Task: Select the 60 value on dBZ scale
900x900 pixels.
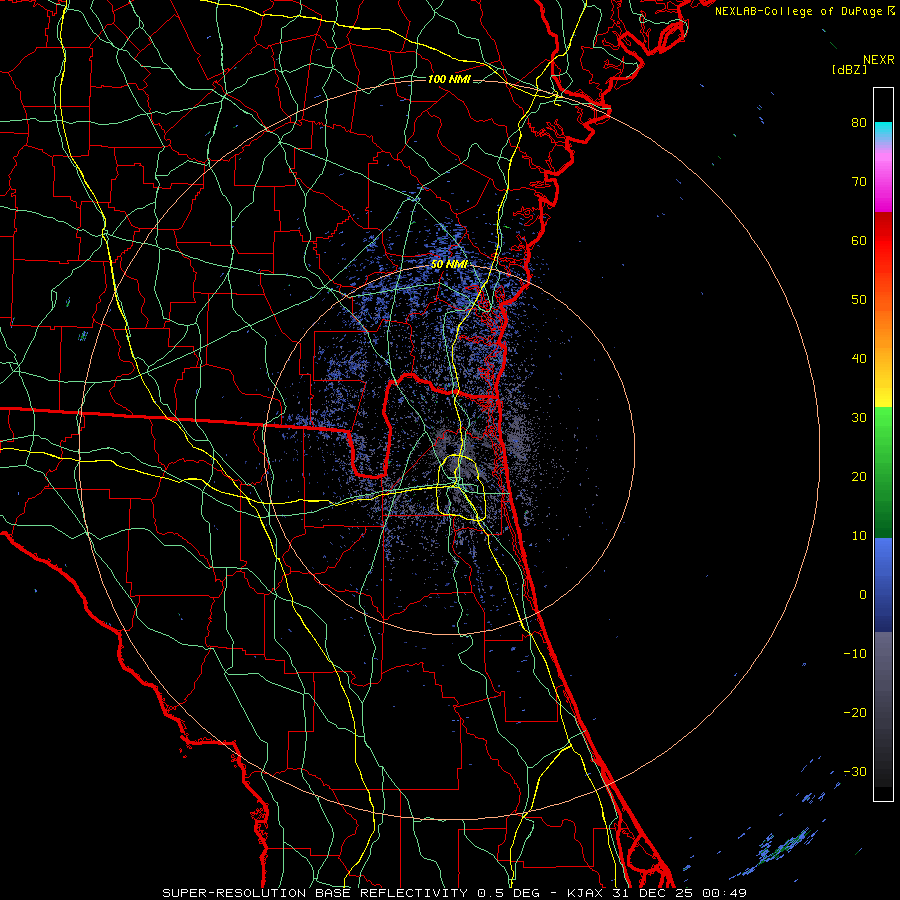Action: click(859, 240)
